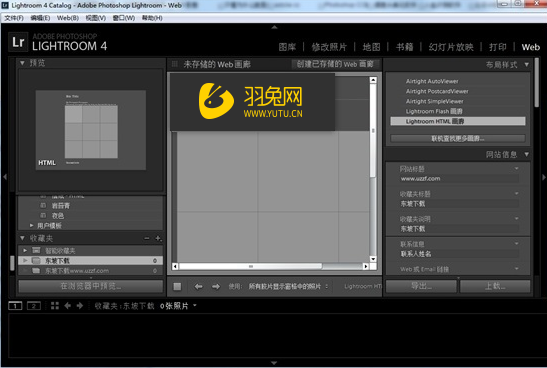Switch to the 书籍 module

click(405, 47)
